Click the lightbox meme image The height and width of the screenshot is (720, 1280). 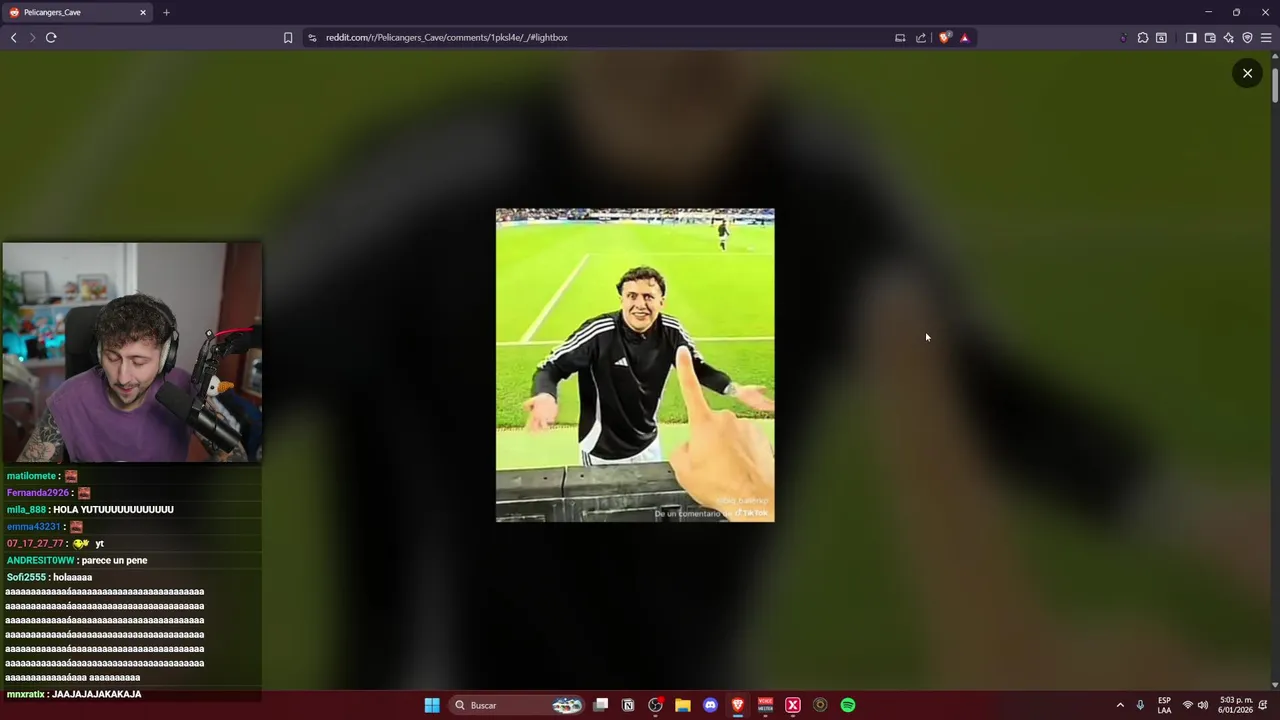(635, 365)
